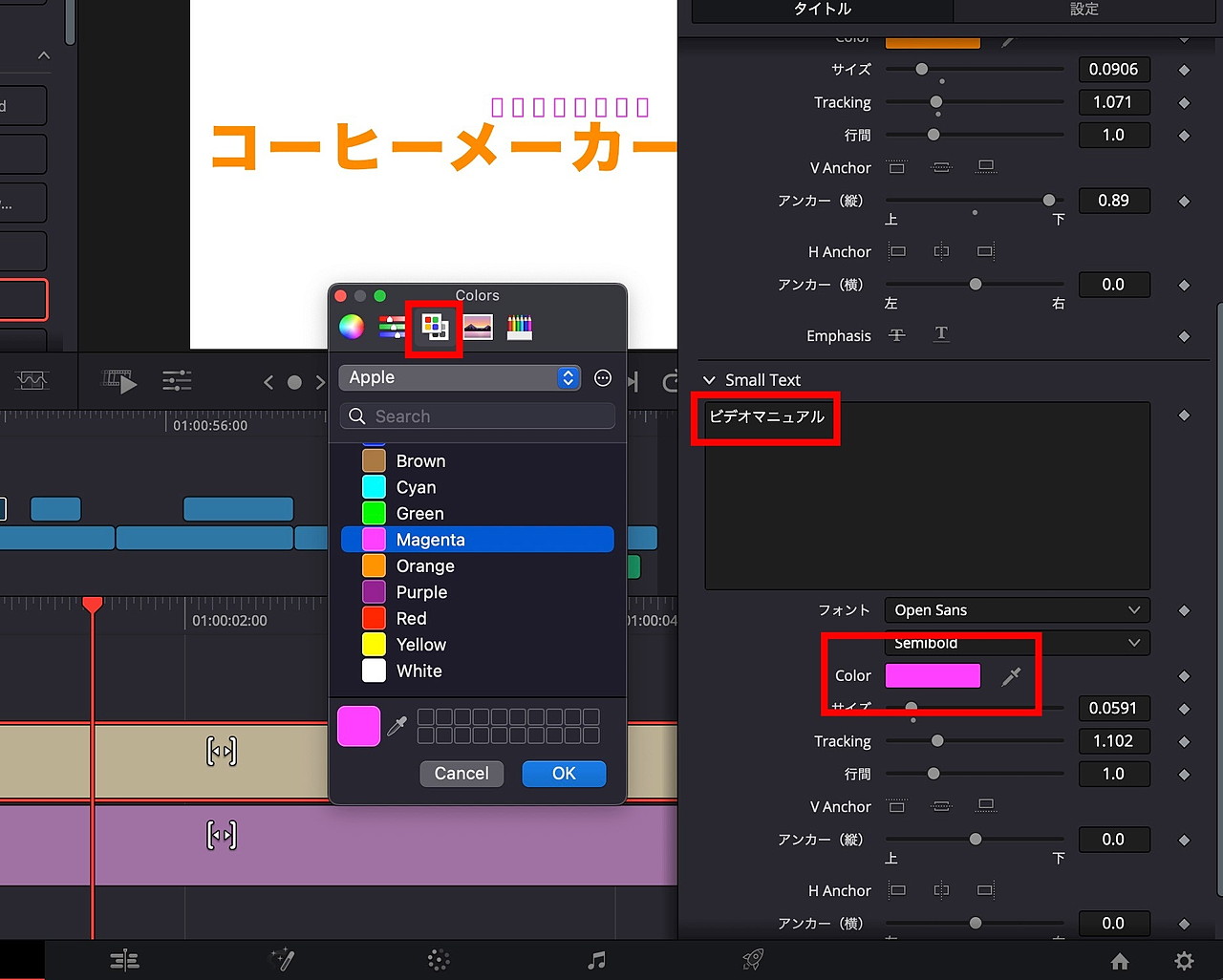
Task: Switch to the タイトル tab
Action: (x=823, y=10)
